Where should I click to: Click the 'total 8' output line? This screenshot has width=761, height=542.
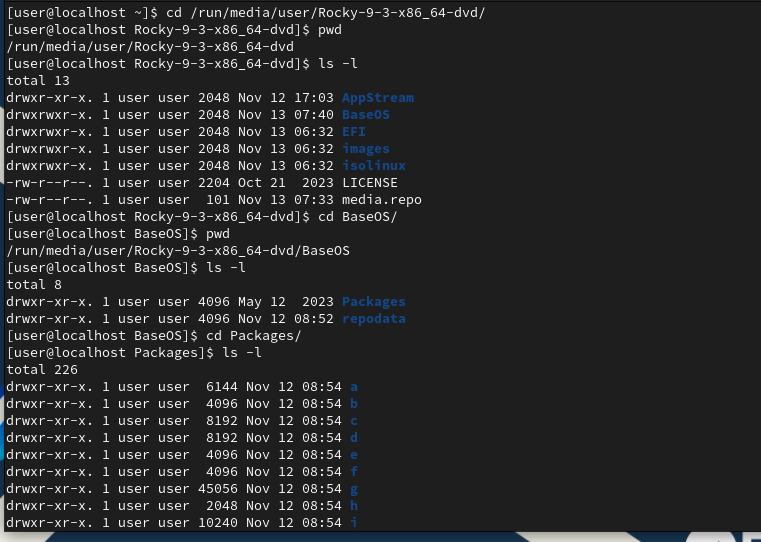pos(34,285)
